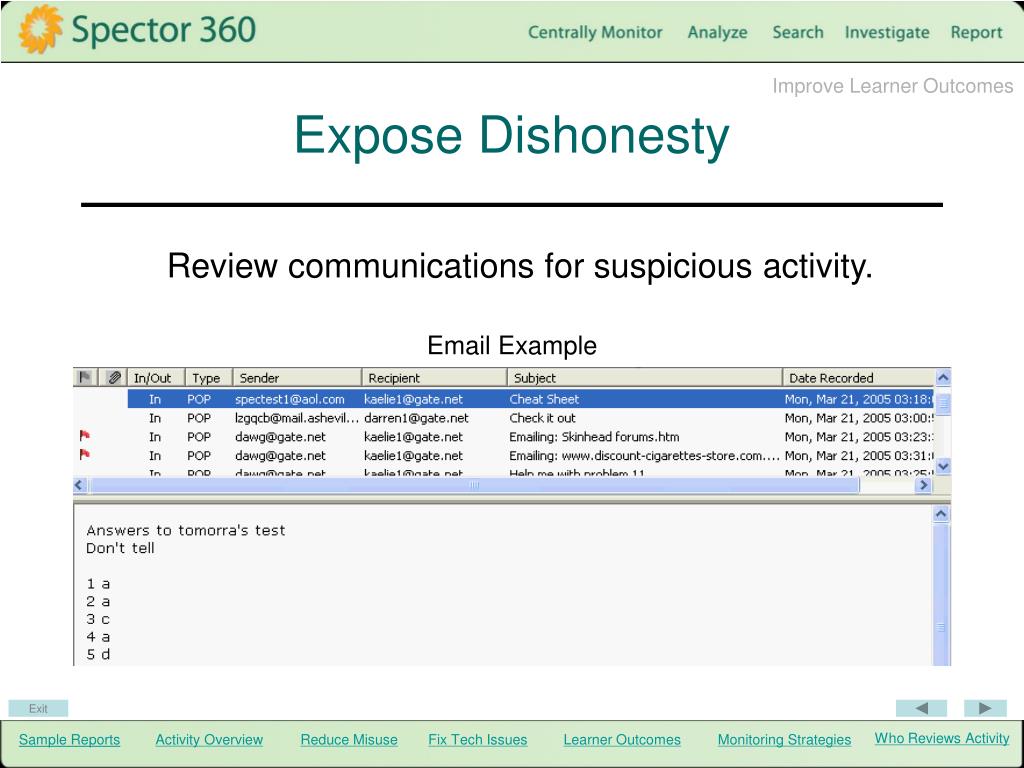
Task: Click the red flag on discount-cigarettes email
Action: point(84,455)
